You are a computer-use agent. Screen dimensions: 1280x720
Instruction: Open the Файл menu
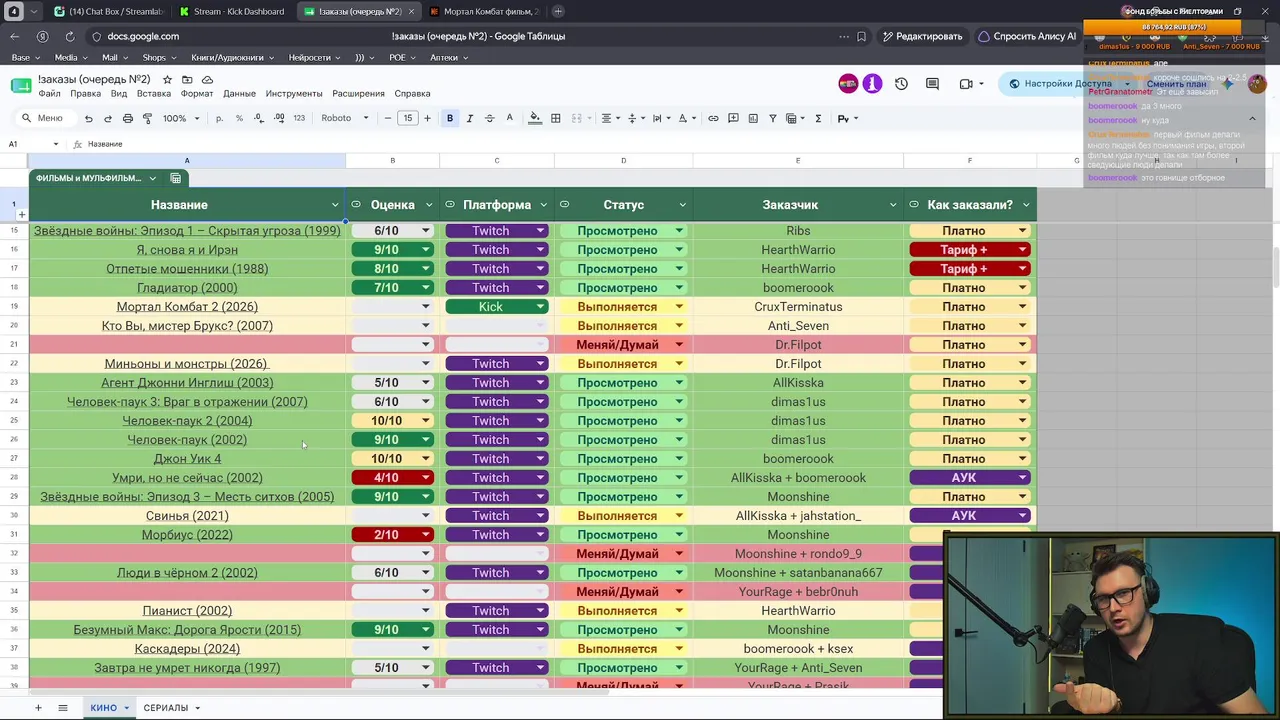49,94
